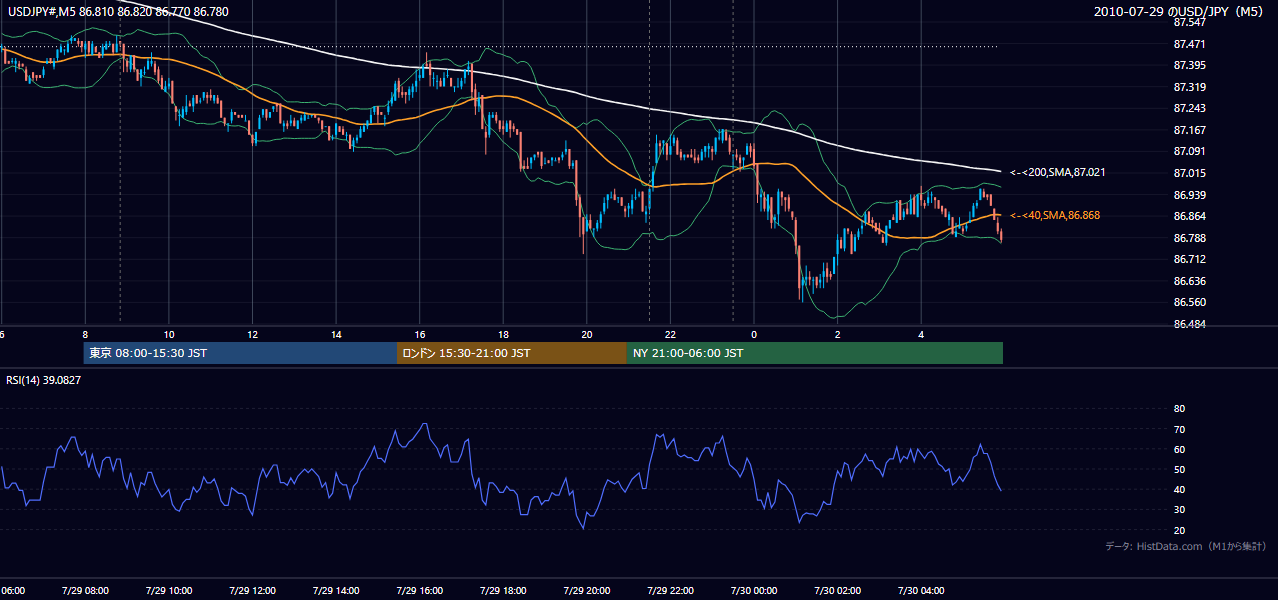Click hour 12 label under price chart
The width and height of the screenshot is (1278, 600).
tap(253, 335)
